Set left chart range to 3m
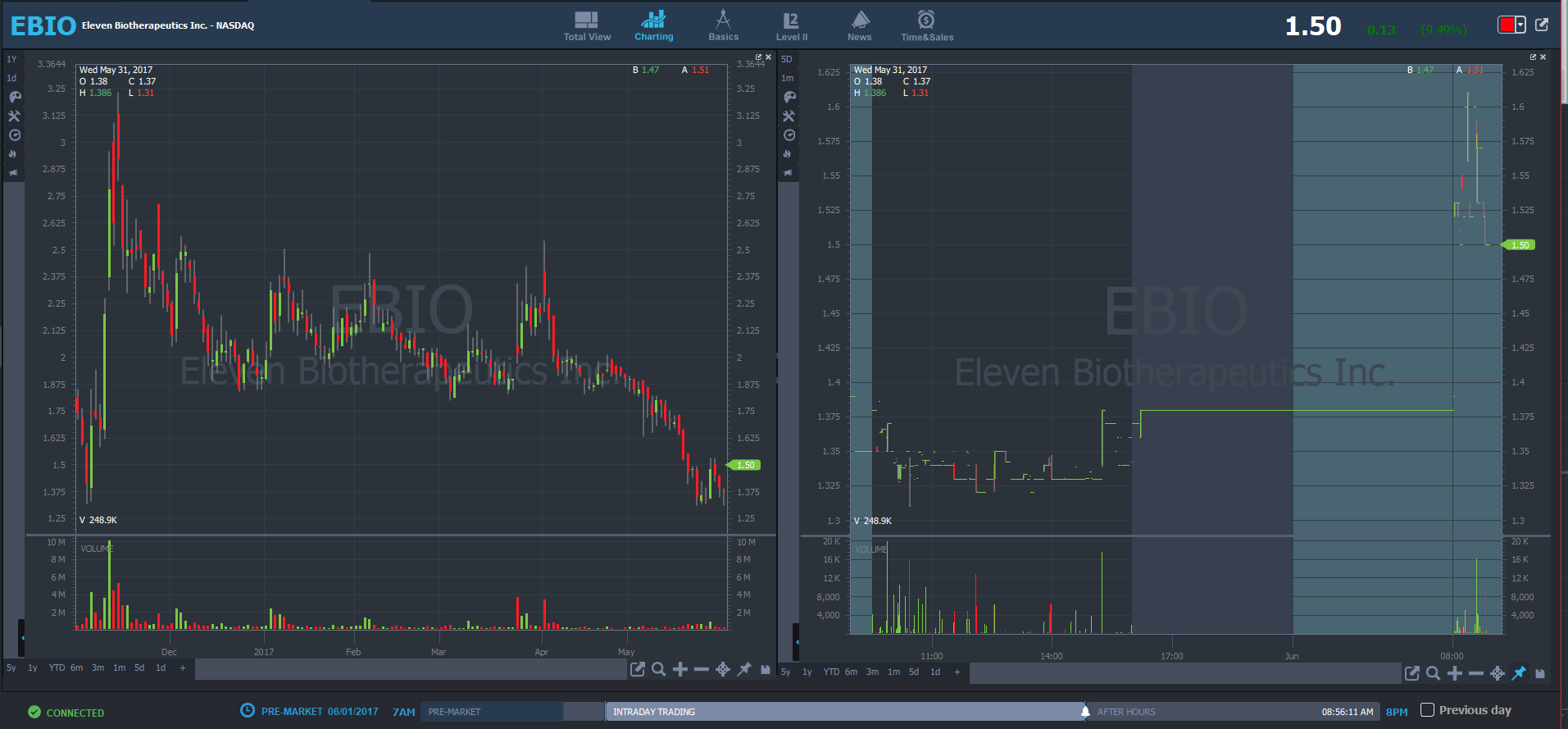 98,667
